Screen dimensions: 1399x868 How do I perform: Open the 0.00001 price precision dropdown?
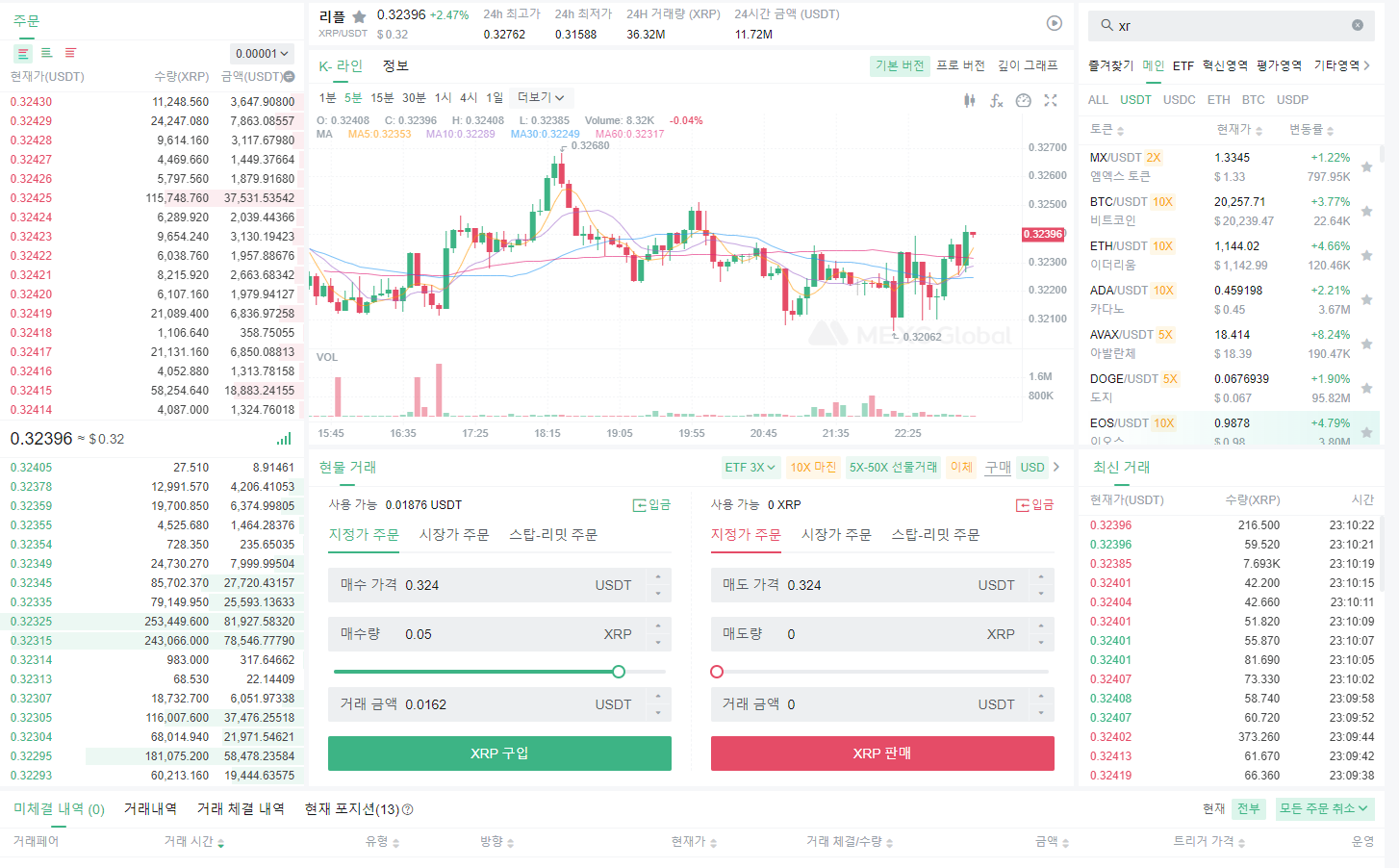pyautogui.click(x=263, y=54)
